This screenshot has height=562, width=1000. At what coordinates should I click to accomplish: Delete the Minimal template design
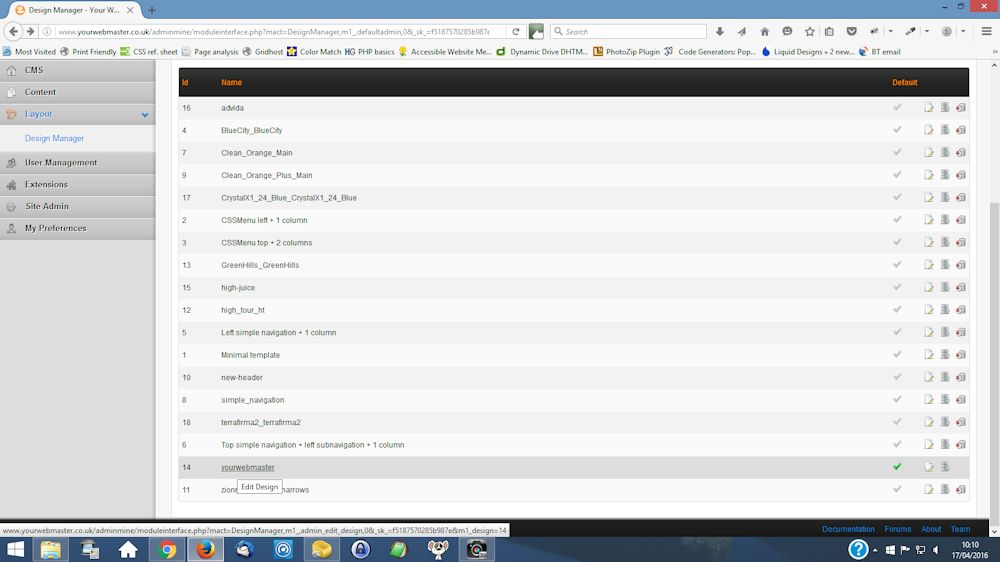point(961,355)
